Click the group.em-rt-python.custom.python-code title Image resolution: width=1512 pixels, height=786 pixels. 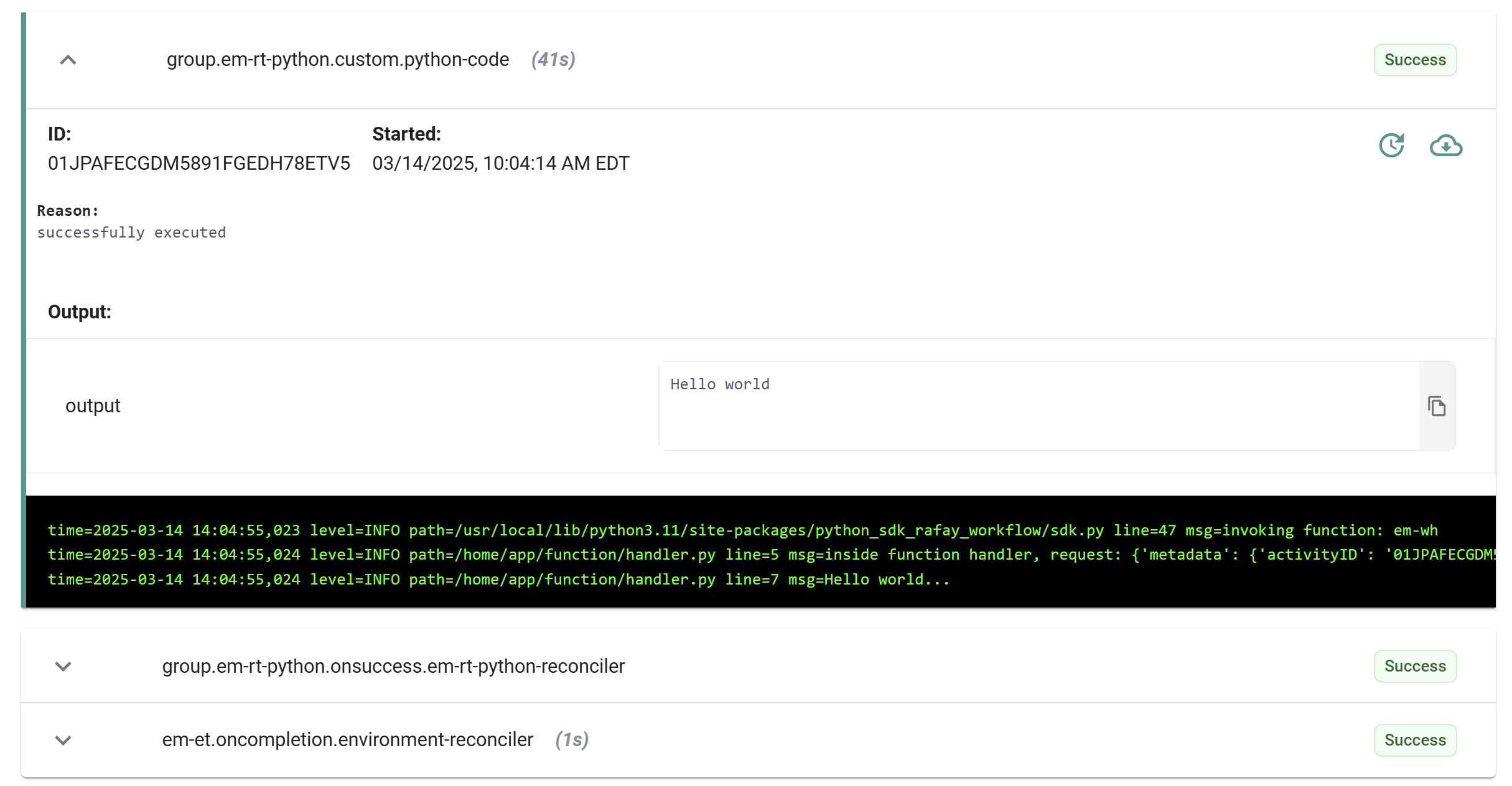pyautogui.click(x=337, y=60)
